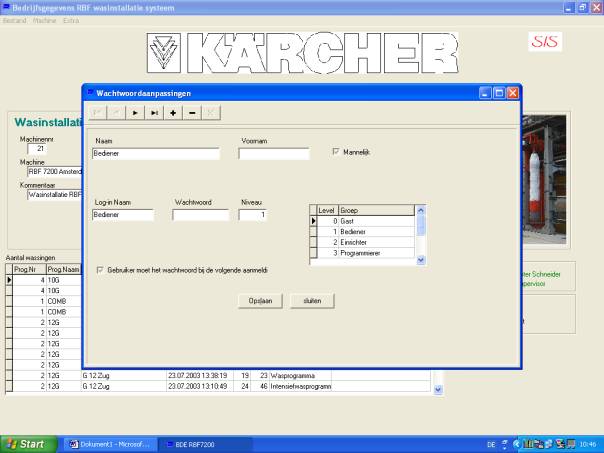Expand hidden tray icons chevron
The image size is (604, 453).
(517, 444)
